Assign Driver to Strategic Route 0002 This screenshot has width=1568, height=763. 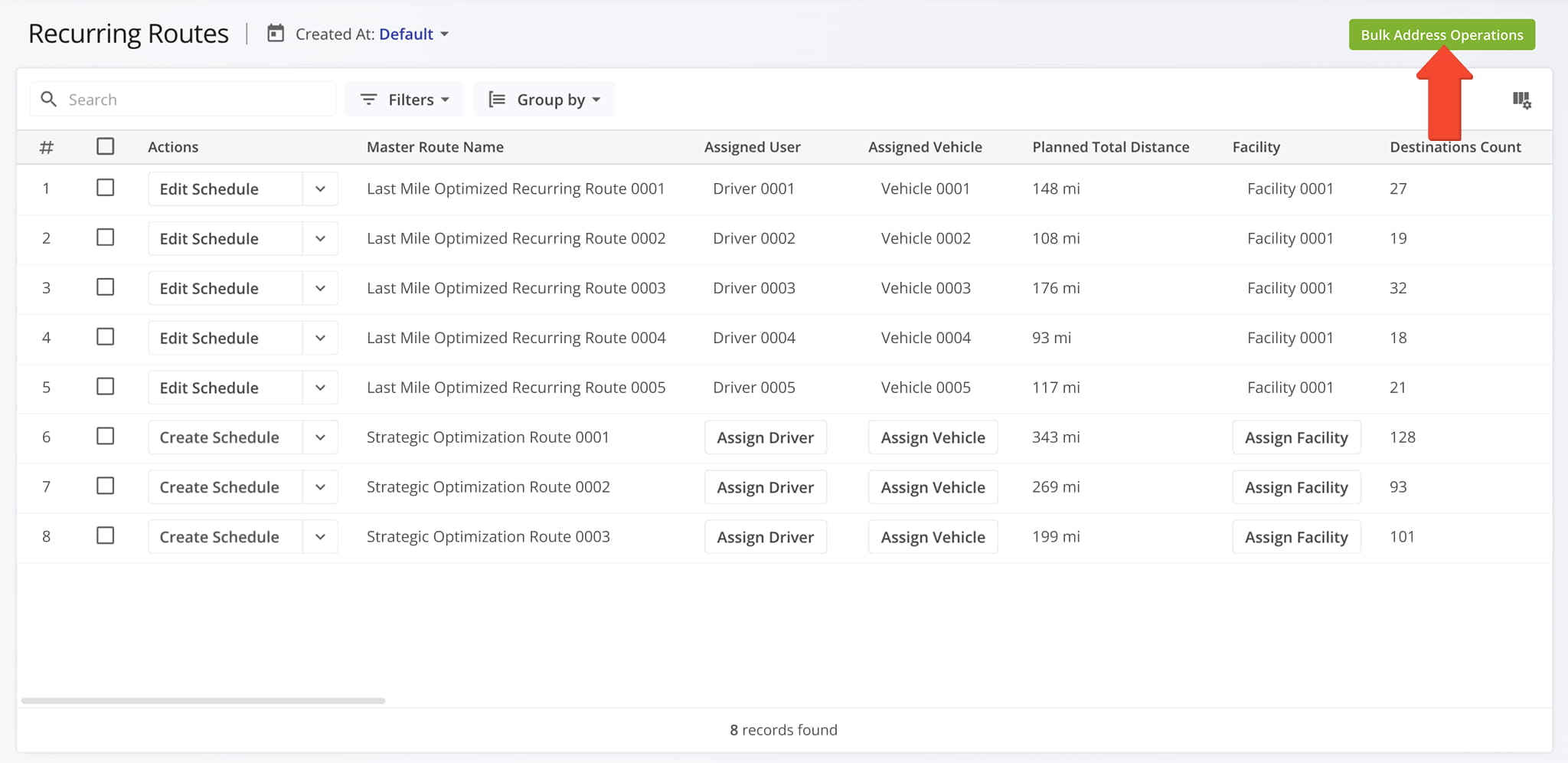coord(766,487)
